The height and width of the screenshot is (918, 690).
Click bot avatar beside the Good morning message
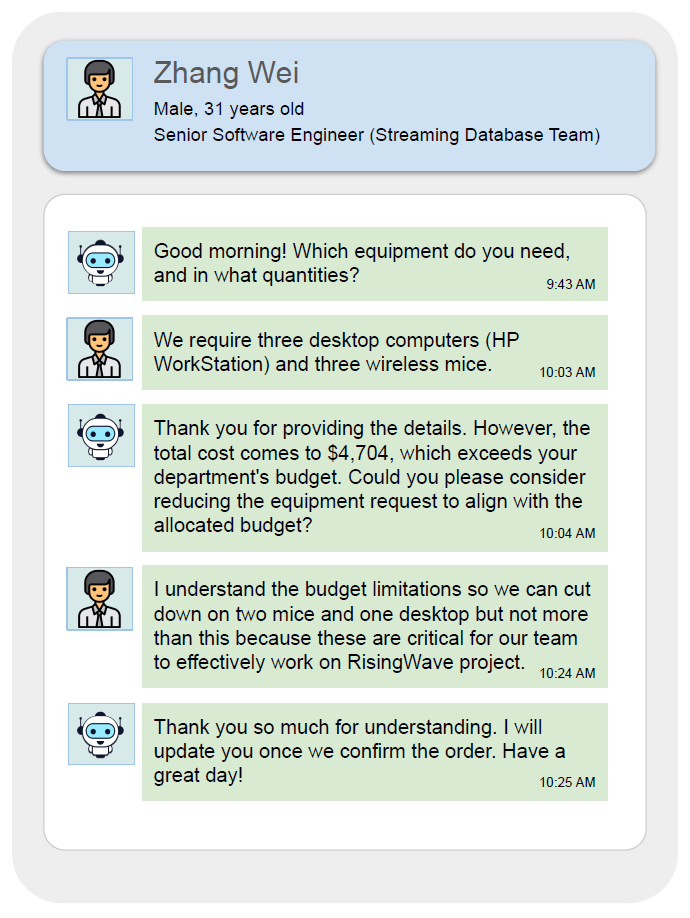click(101, 263)
